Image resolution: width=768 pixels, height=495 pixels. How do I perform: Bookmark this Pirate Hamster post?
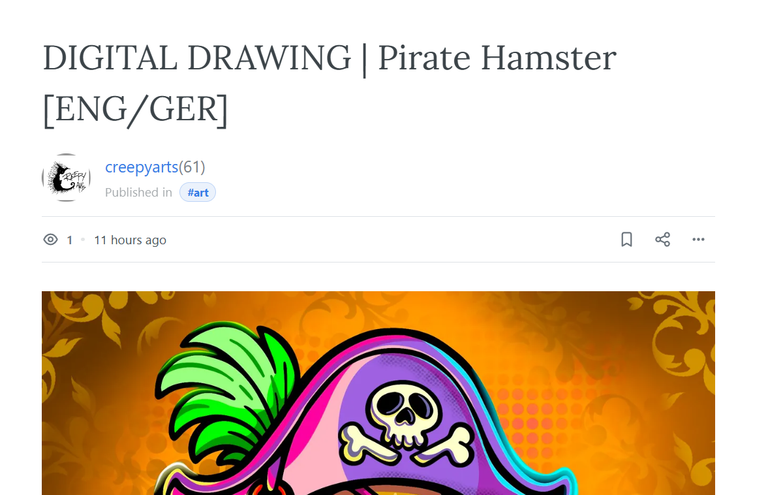pos(626,239)
